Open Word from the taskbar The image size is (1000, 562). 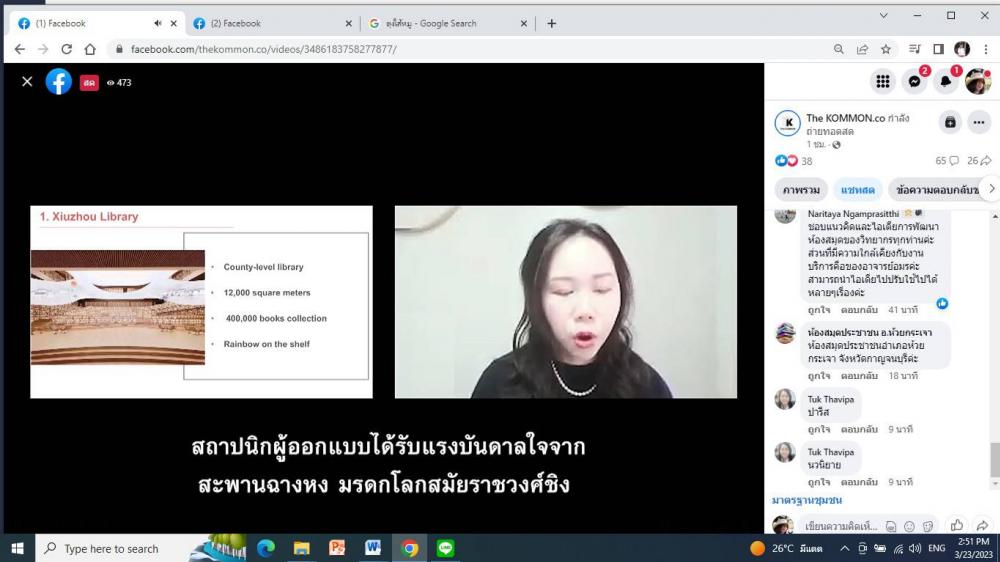[x=373, y=548]
